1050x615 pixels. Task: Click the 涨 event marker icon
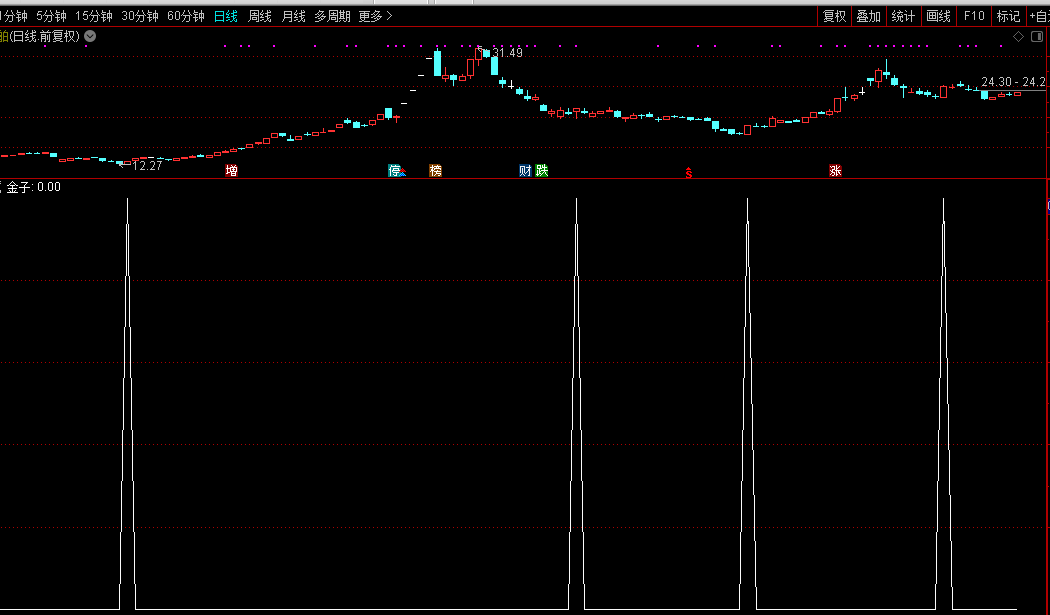[835, 171]
